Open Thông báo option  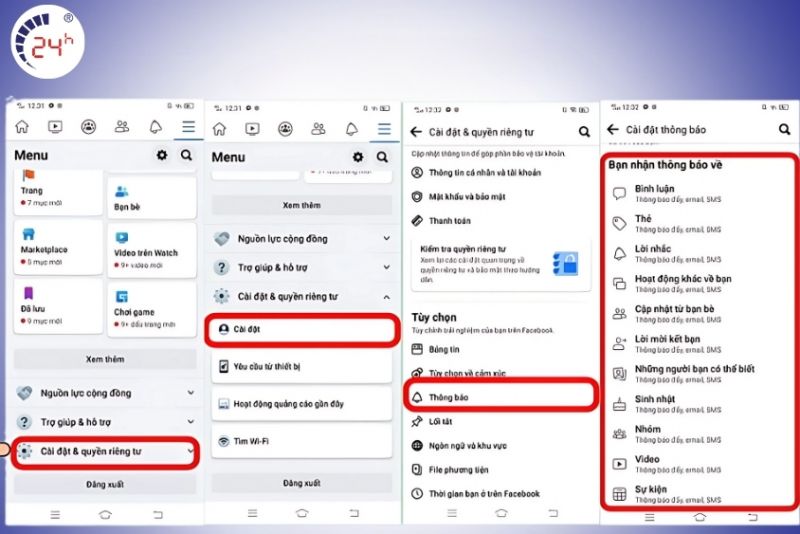tap(500, 397)
